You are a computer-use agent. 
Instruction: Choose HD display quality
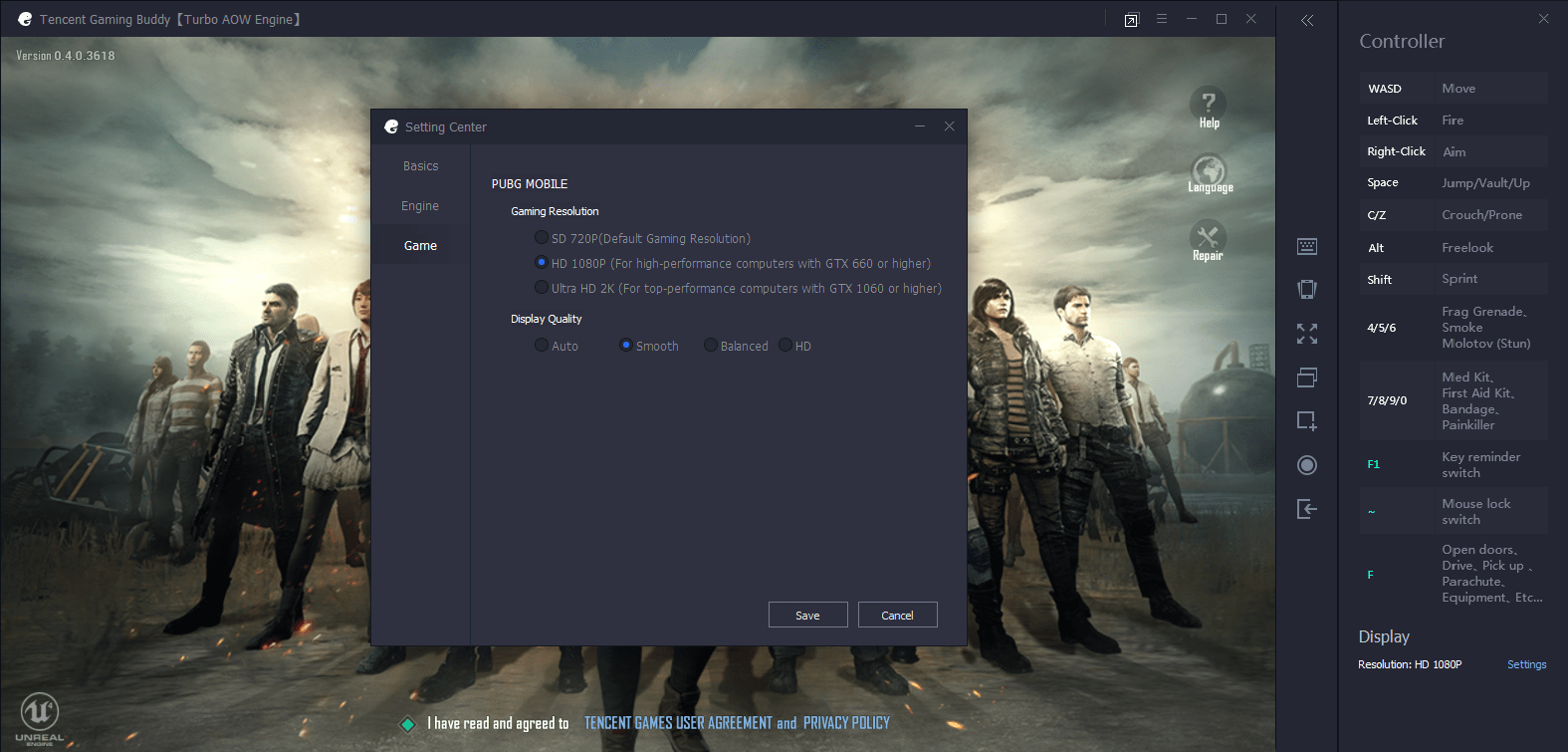786,346
